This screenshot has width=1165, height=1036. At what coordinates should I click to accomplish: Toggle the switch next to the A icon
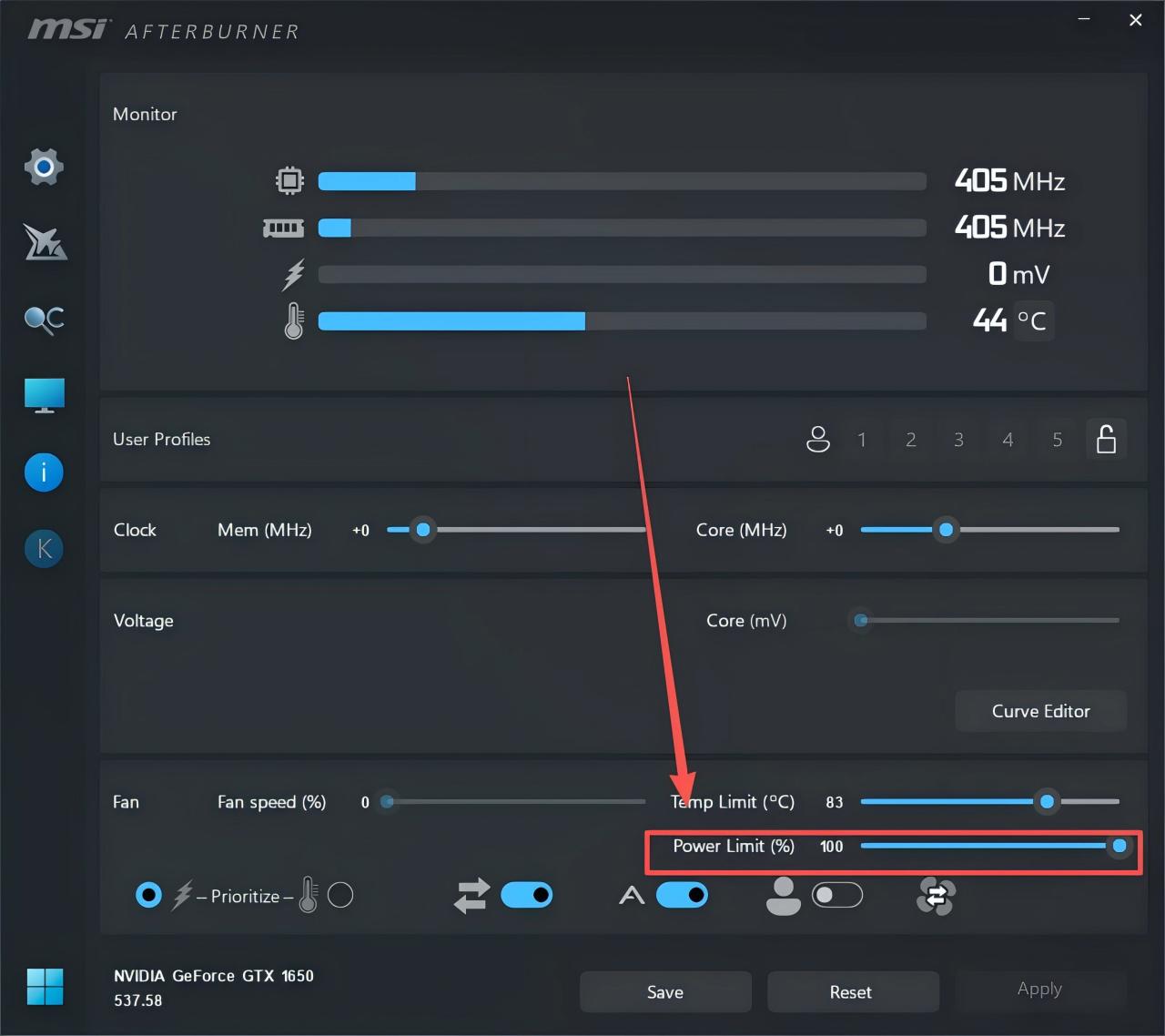coord(682,896)
